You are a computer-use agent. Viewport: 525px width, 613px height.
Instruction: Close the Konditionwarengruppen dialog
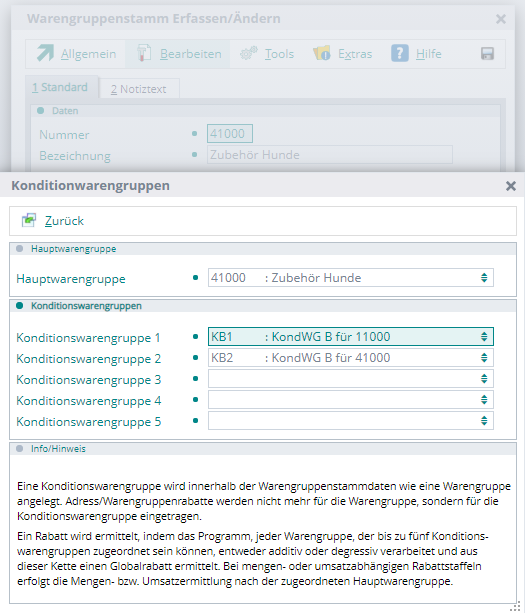[x=511, y=186]
